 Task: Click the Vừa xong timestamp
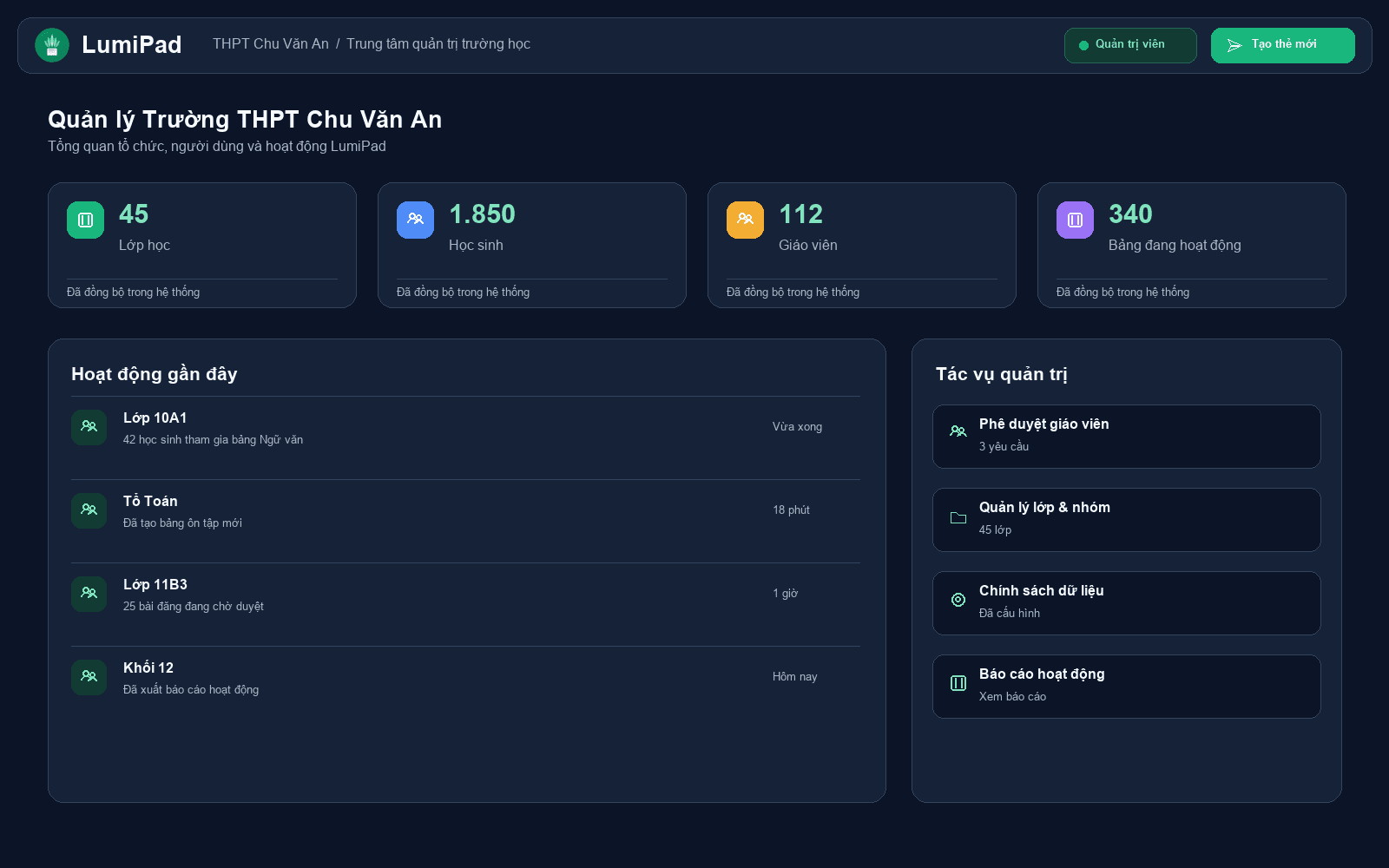[x=797, y=427]
